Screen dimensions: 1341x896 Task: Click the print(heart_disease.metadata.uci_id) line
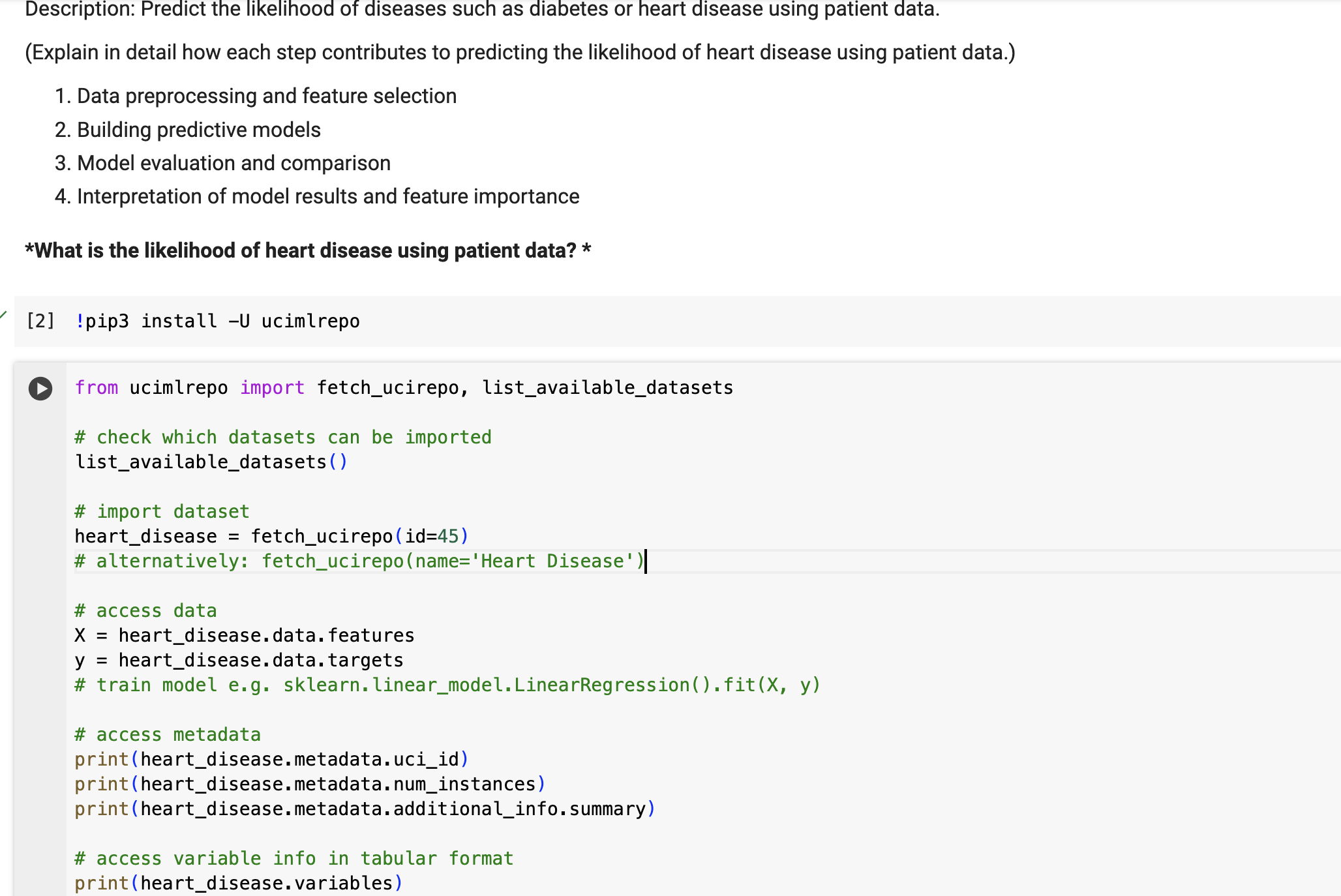pos(271,759)
